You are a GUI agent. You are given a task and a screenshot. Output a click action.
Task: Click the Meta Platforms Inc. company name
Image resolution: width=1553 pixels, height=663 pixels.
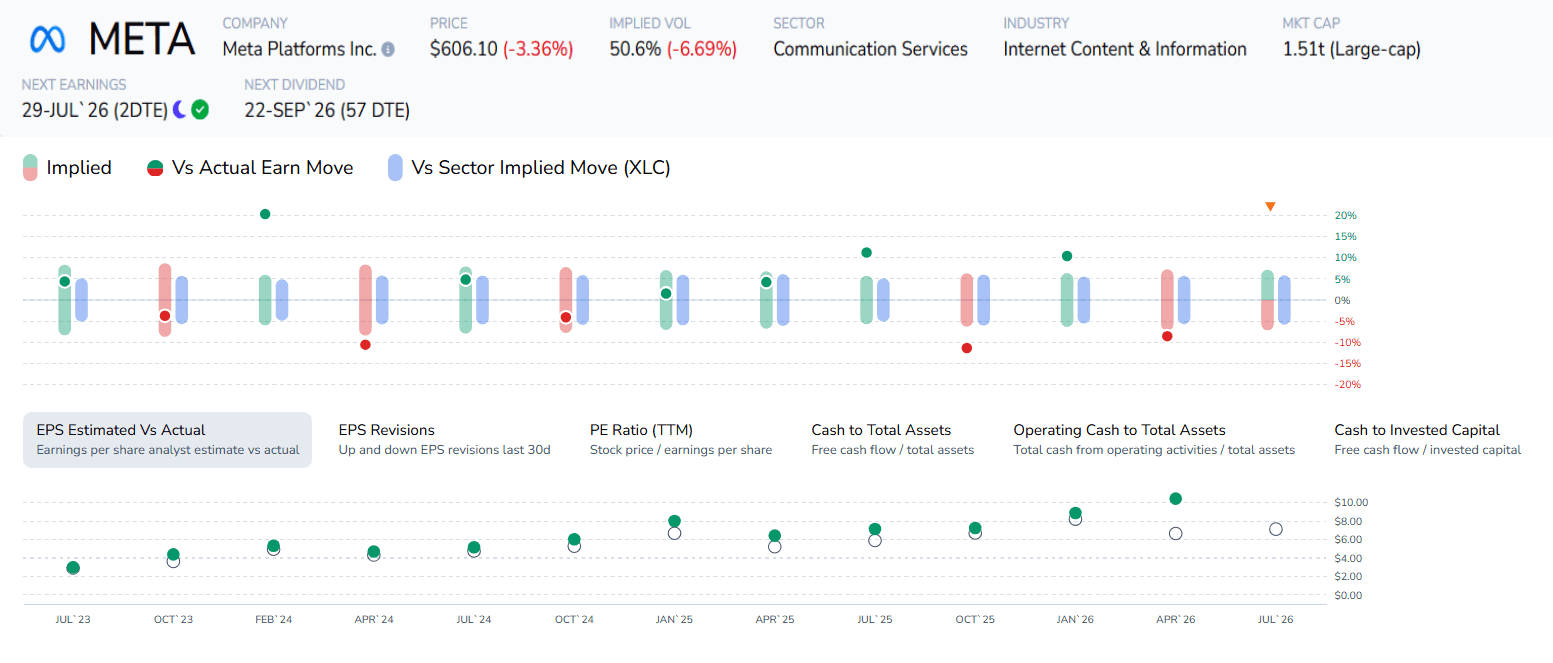click(299, 49)
